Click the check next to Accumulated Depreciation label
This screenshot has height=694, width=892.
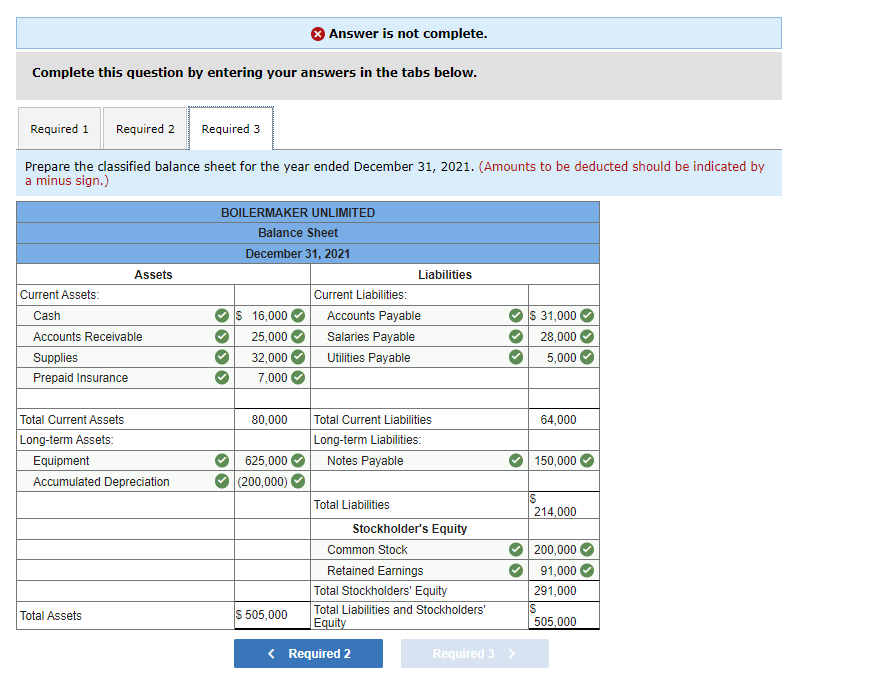[222, 481]
